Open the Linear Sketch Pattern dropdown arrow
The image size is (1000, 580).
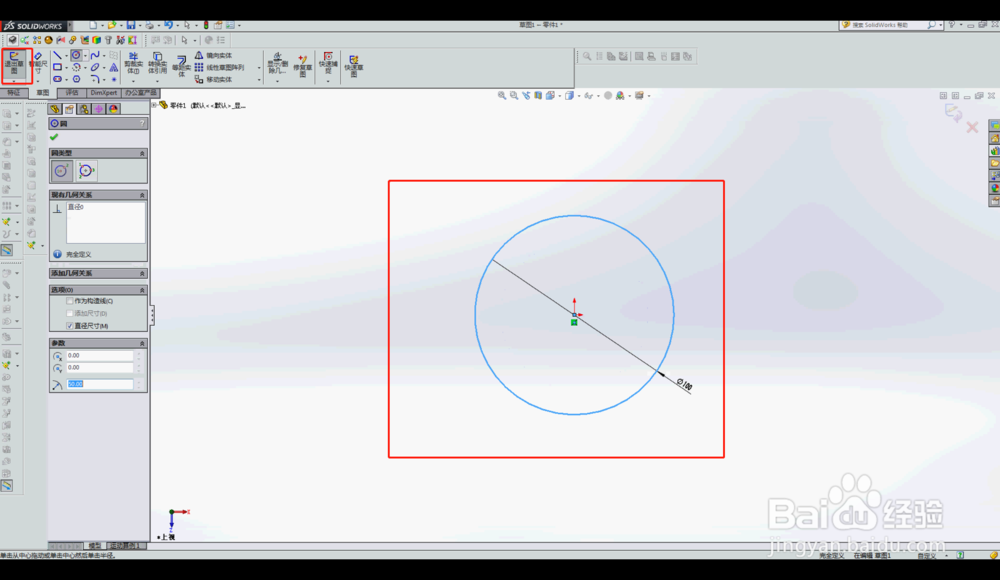[259, 68]
